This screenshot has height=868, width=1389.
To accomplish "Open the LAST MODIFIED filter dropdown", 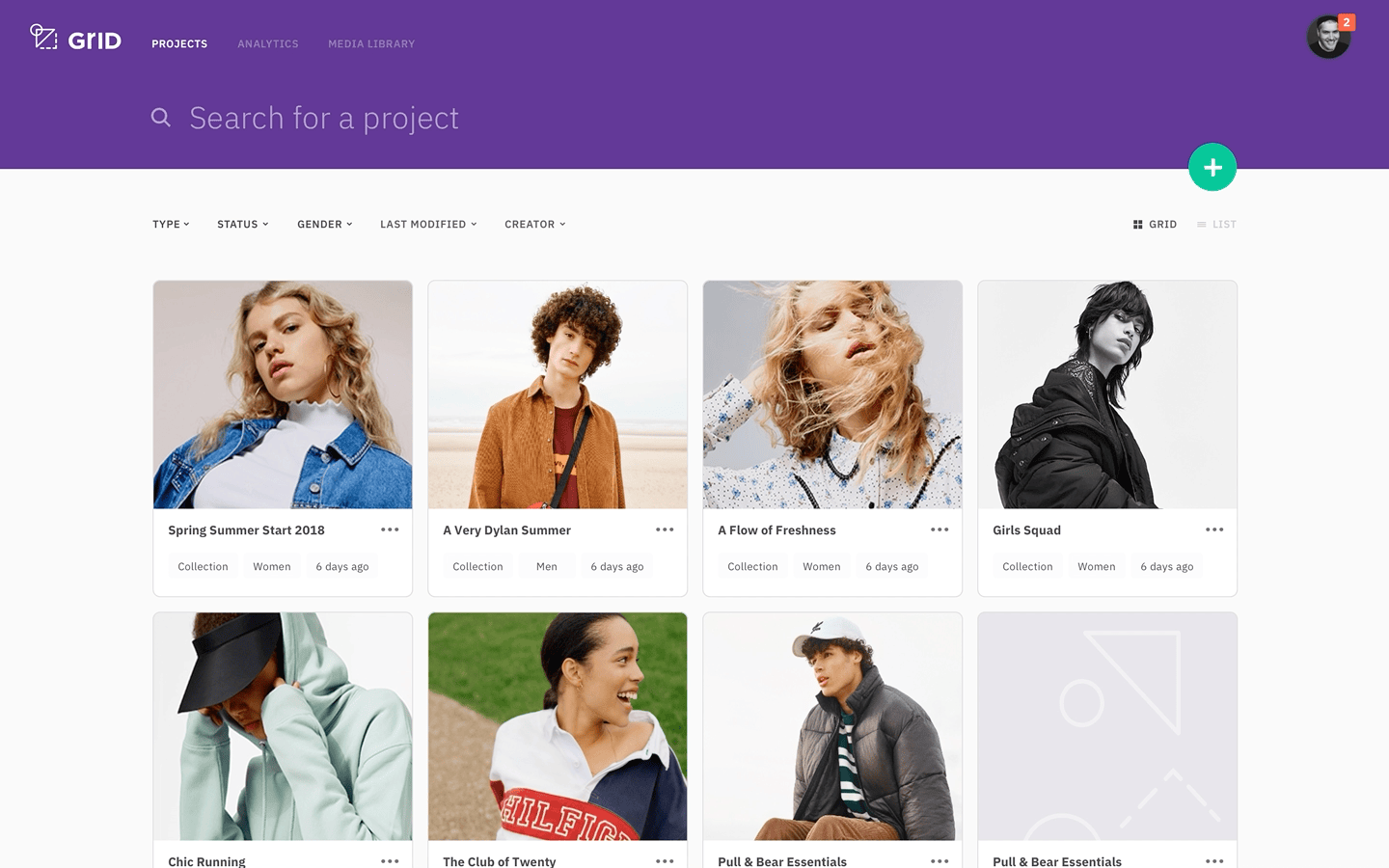I will 427,224.
